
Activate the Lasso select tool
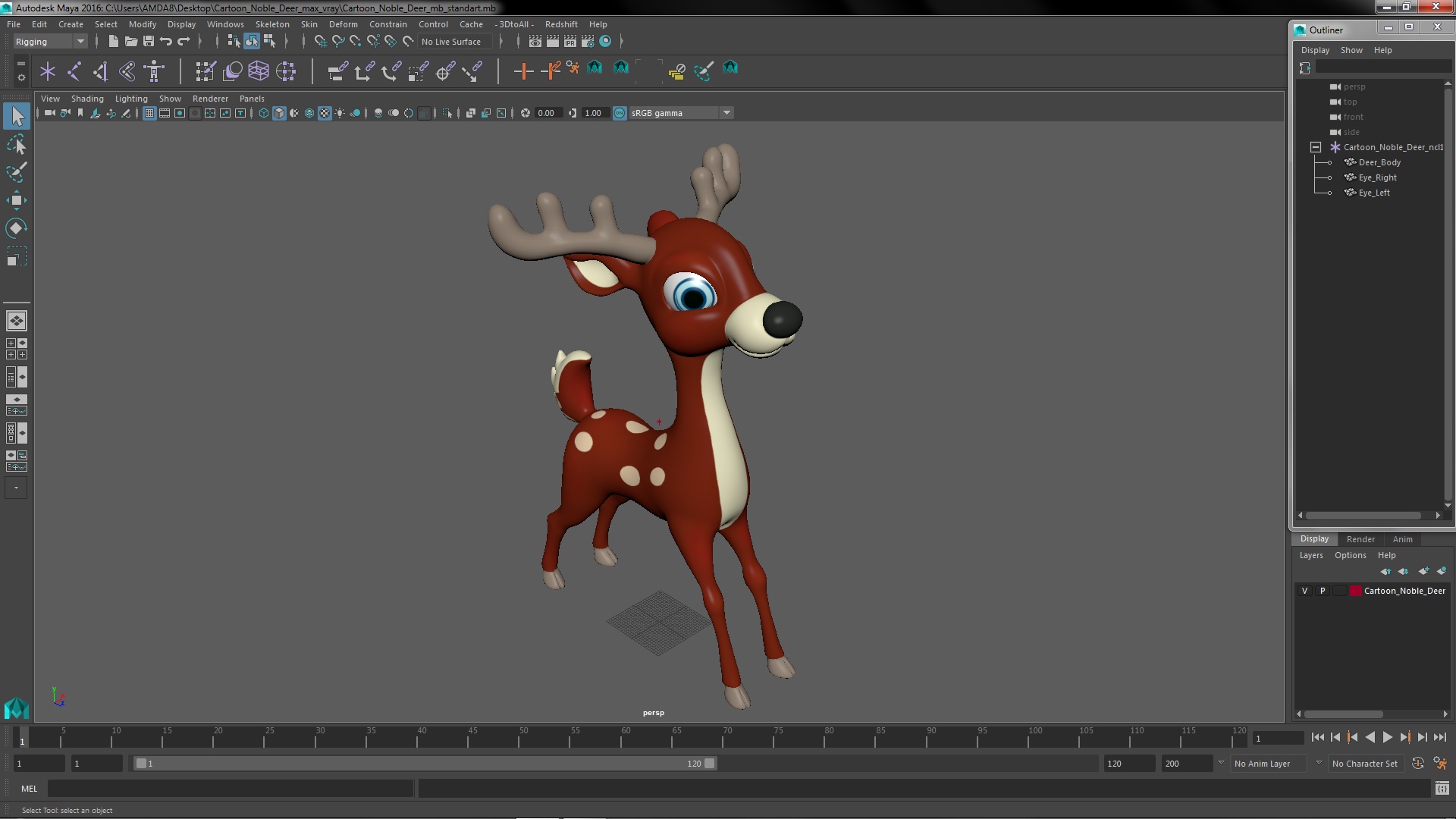[x=17, y=144]
